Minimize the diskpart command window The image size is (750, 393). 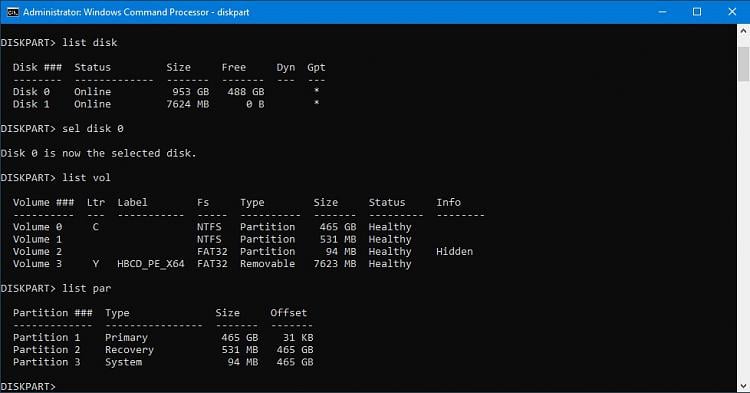coord(662,12)
